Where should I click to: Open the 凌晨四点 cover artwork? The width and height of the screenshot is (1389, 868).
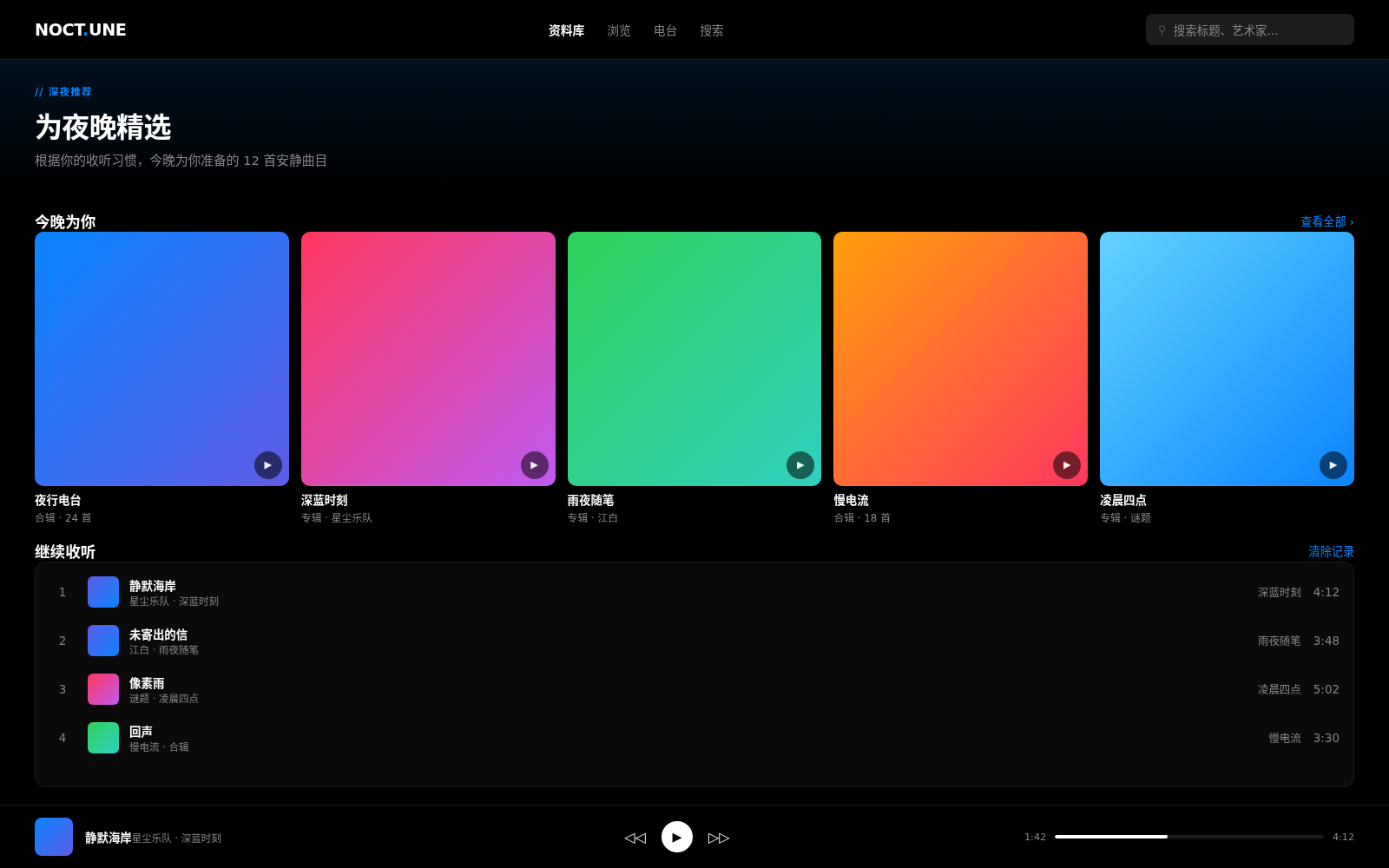pyautogui.click(x=1227, y=358)
